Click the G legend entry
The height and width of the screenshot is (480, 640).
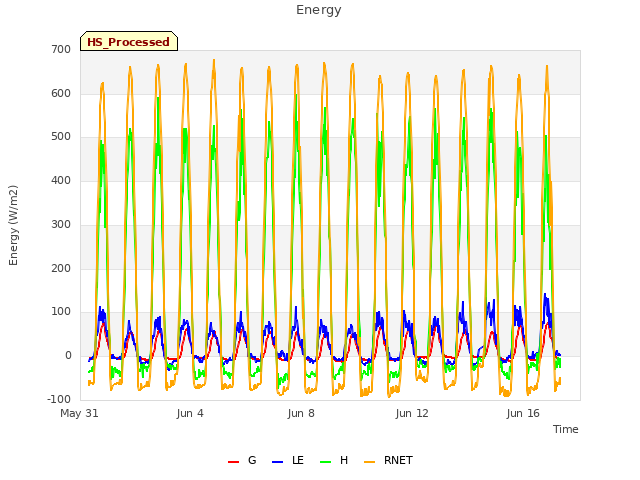click(242, 460)
